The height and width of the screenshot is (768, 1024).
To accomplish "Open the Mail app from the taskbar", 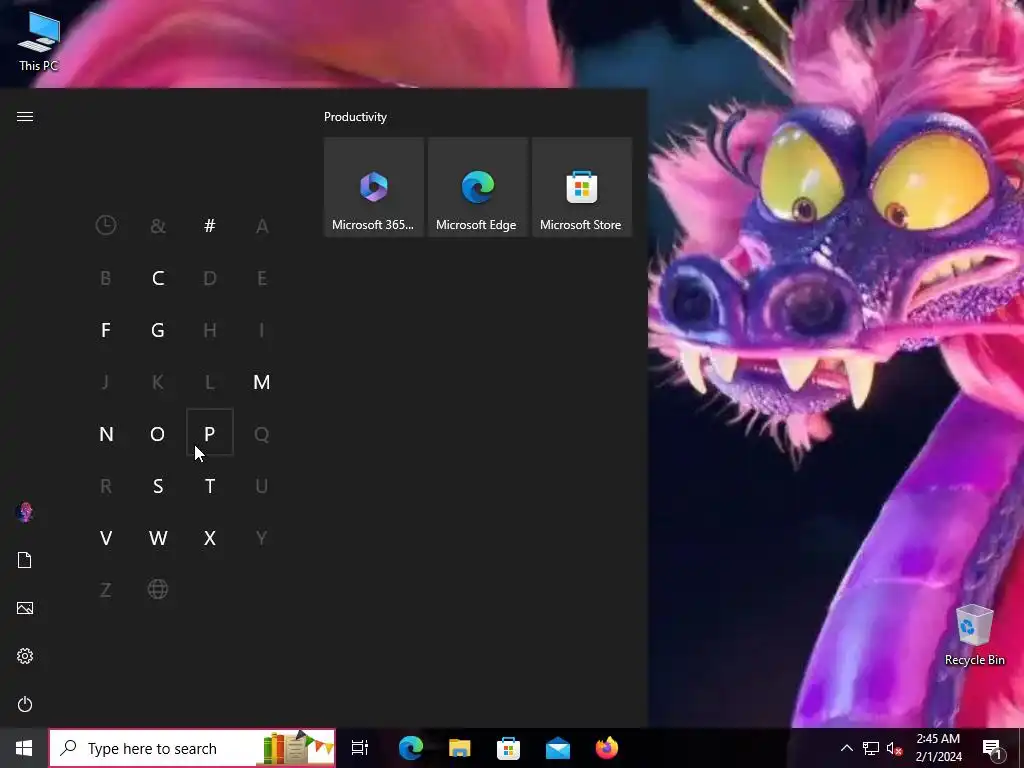I will (558, 748).
